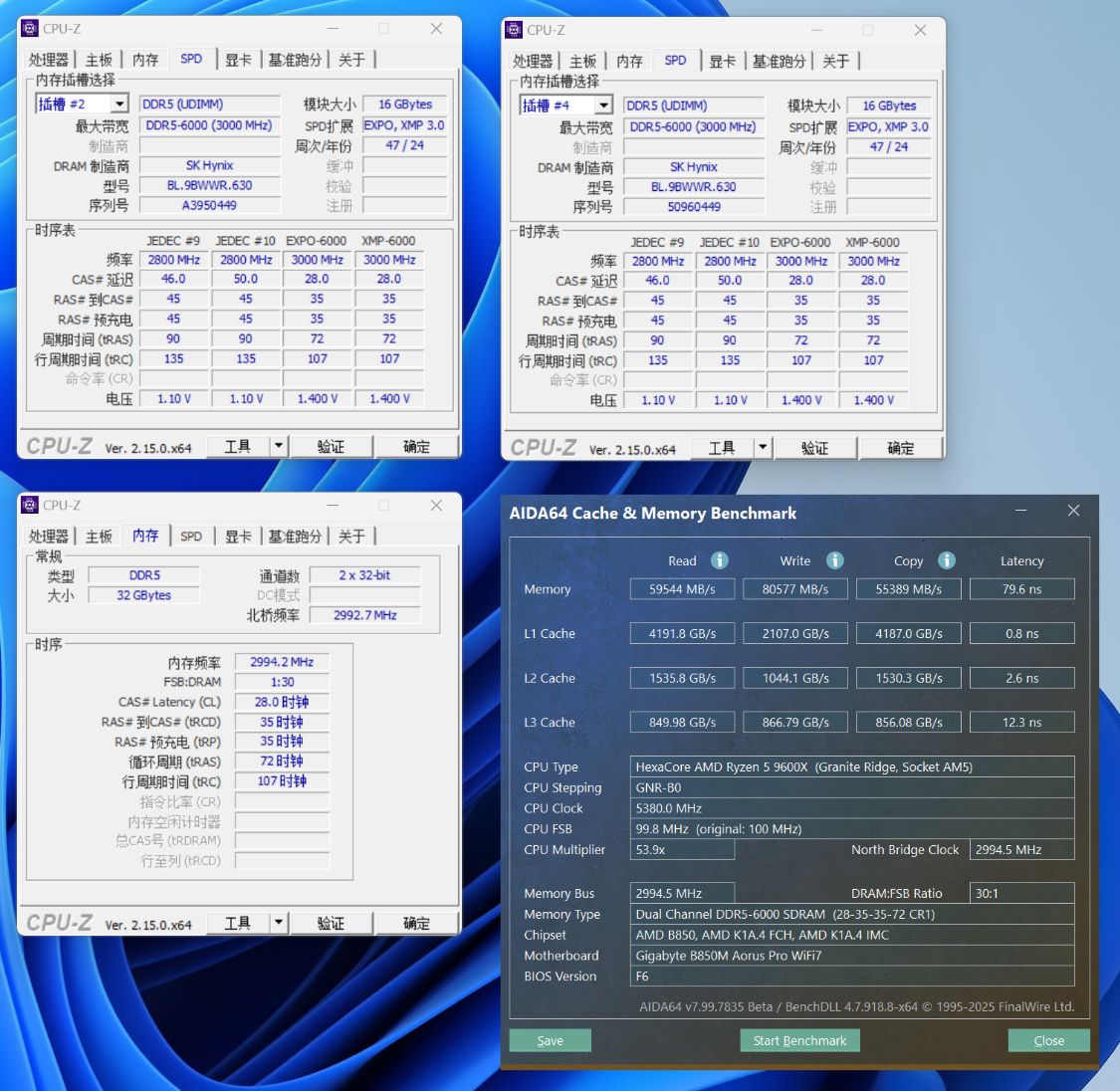Image resolution: width=1120 pixels, height=1091 pixels.
Task: Expand 工具 dropdown arrow in slot #4 window
Action: pyautogui.click(x=763, y=448)
